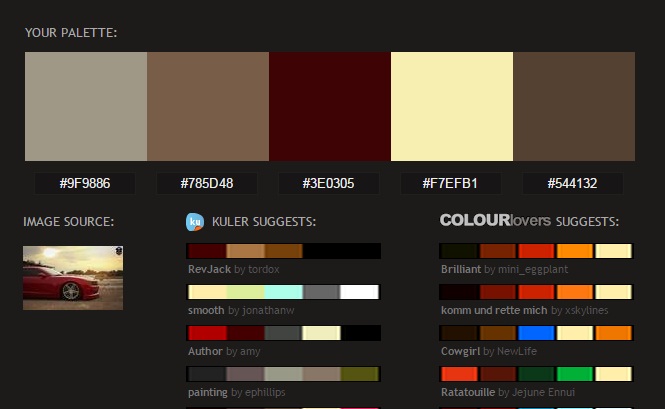Click the #F7EFB1 hex code field
The width and height of the screenshot is (665, 409).
click(x=450, y=183)
